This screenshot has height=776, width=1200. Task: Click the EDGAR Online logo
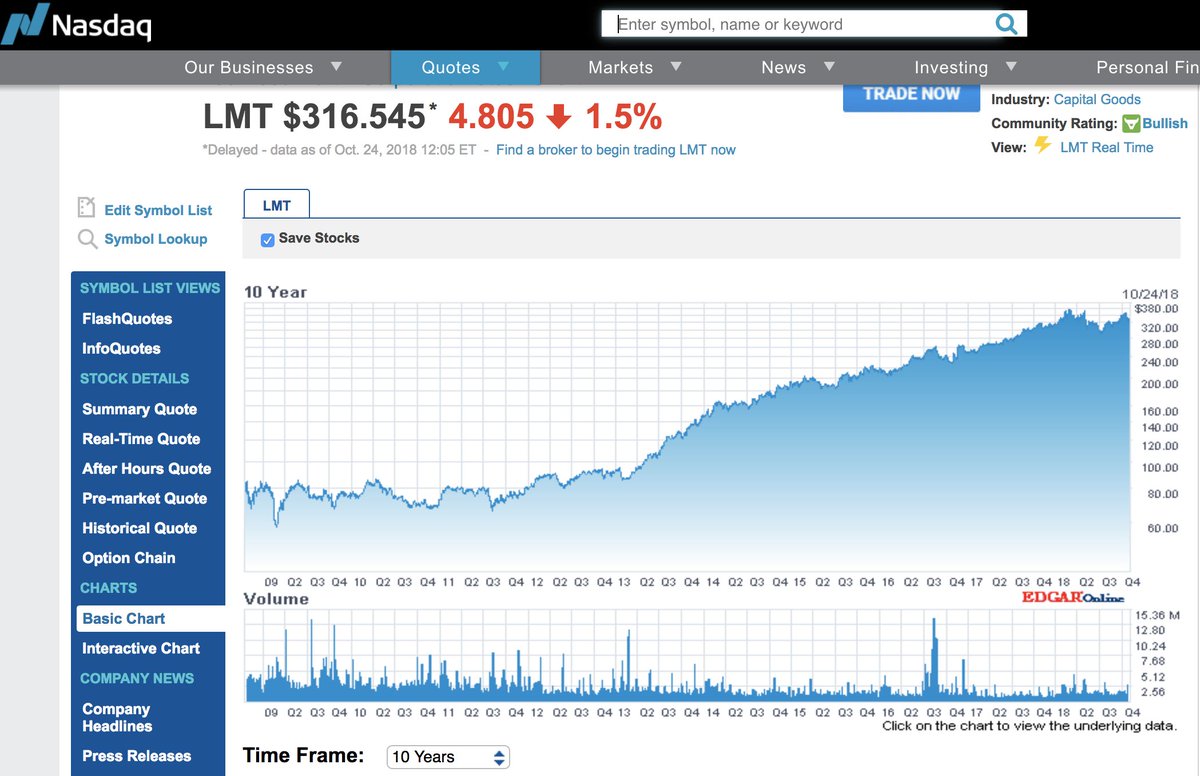1073,597
